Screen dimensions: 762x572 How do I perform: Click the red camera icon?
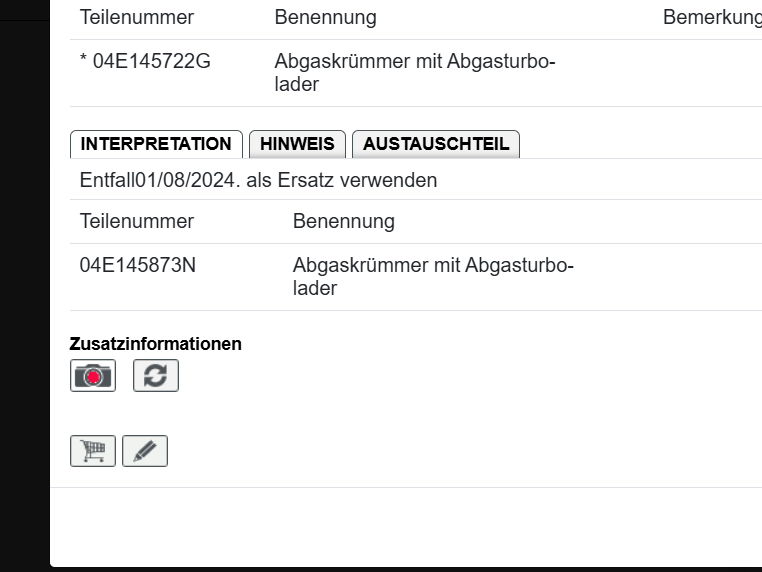93,376
